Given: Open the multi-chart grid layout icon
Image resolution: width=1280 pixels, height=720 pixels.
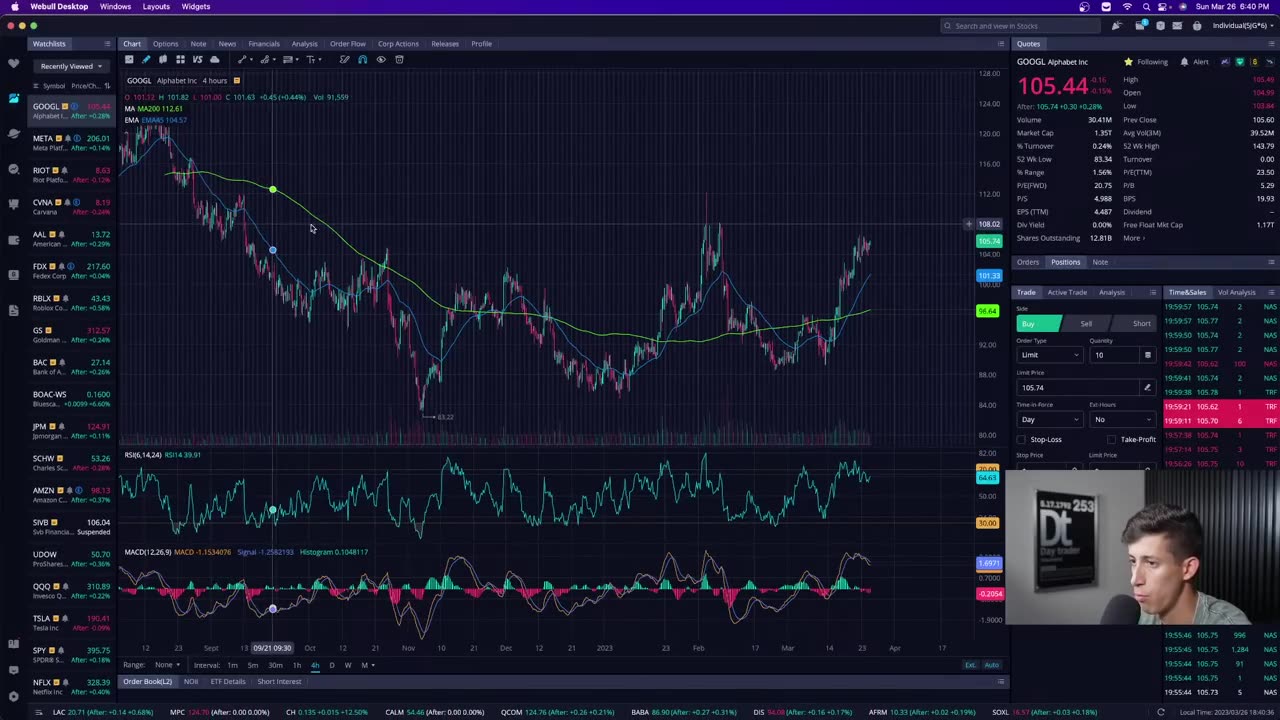Looking at the screenshot, I should point(180,60).
